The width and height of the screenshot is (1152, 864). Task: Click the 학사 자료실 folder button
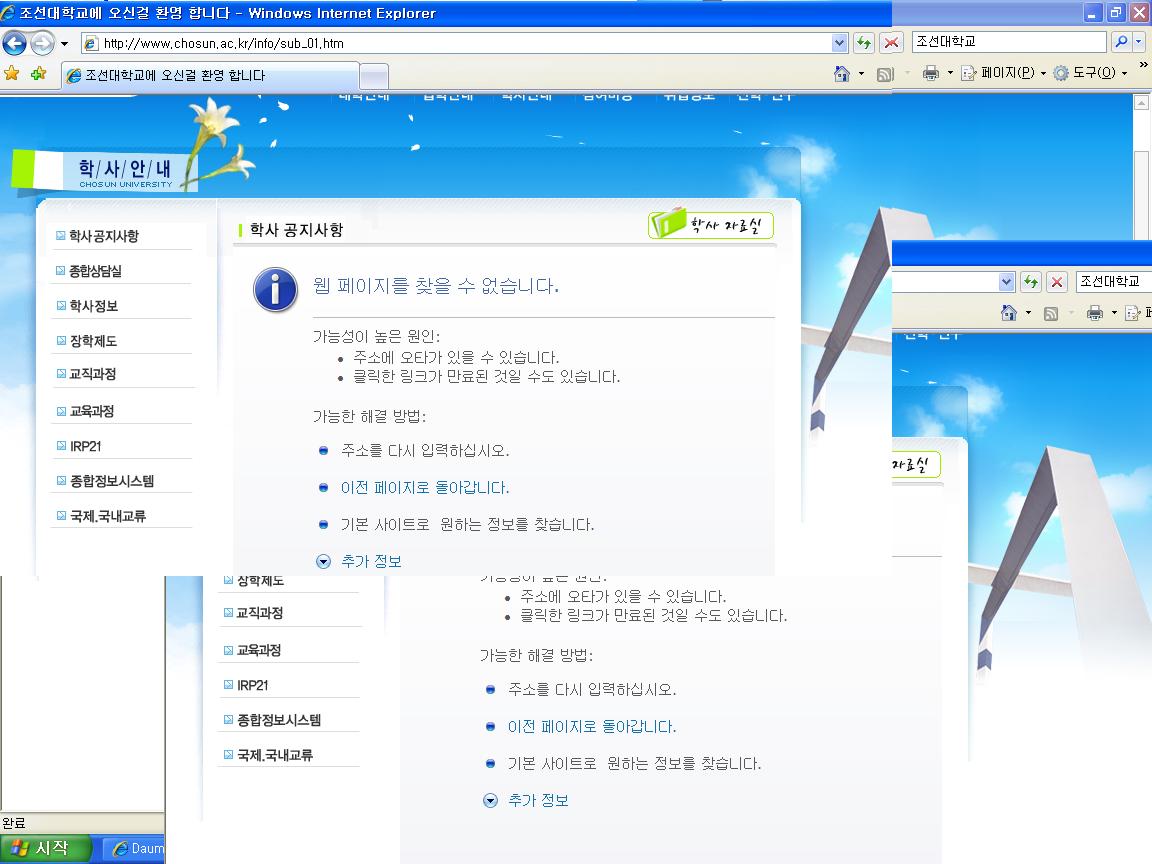point(710,224)
